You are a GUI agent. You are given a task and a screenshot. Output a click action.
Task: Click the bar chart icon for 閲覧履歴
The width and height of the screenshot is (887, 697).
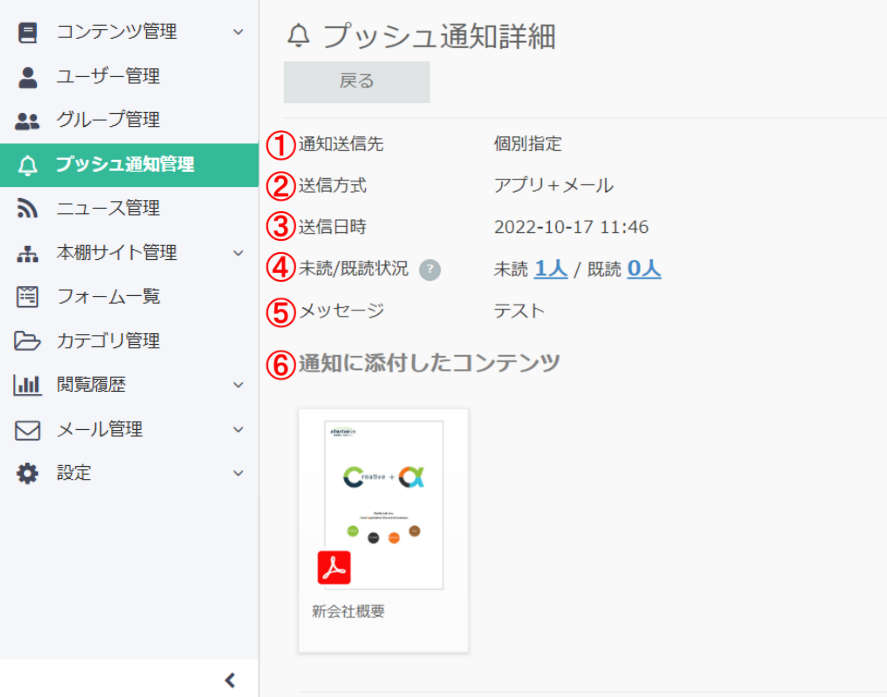[27, 384]
